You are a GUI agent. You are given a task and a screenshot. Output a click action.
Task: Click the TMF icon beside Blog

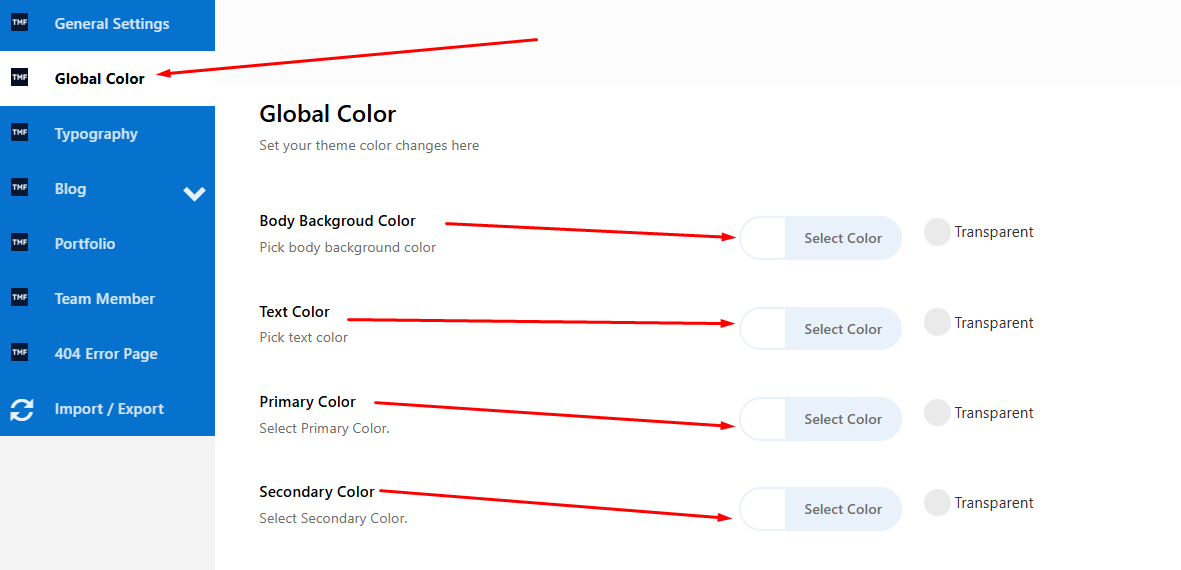pyautogui.click(x=20, y=187)
